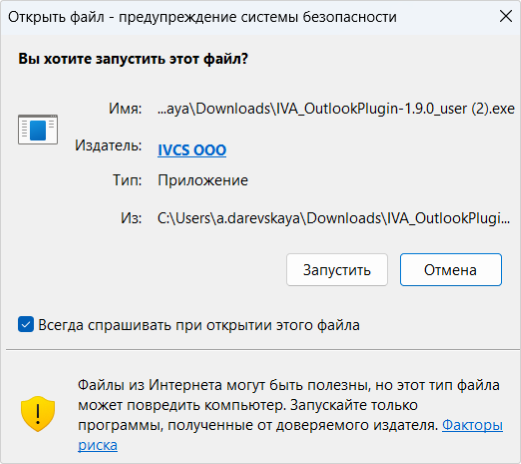Image resolution: width=521 pixels, height=464 pixels.
Task: Click the 'Издатель:' label
Action: pos(108,146)
